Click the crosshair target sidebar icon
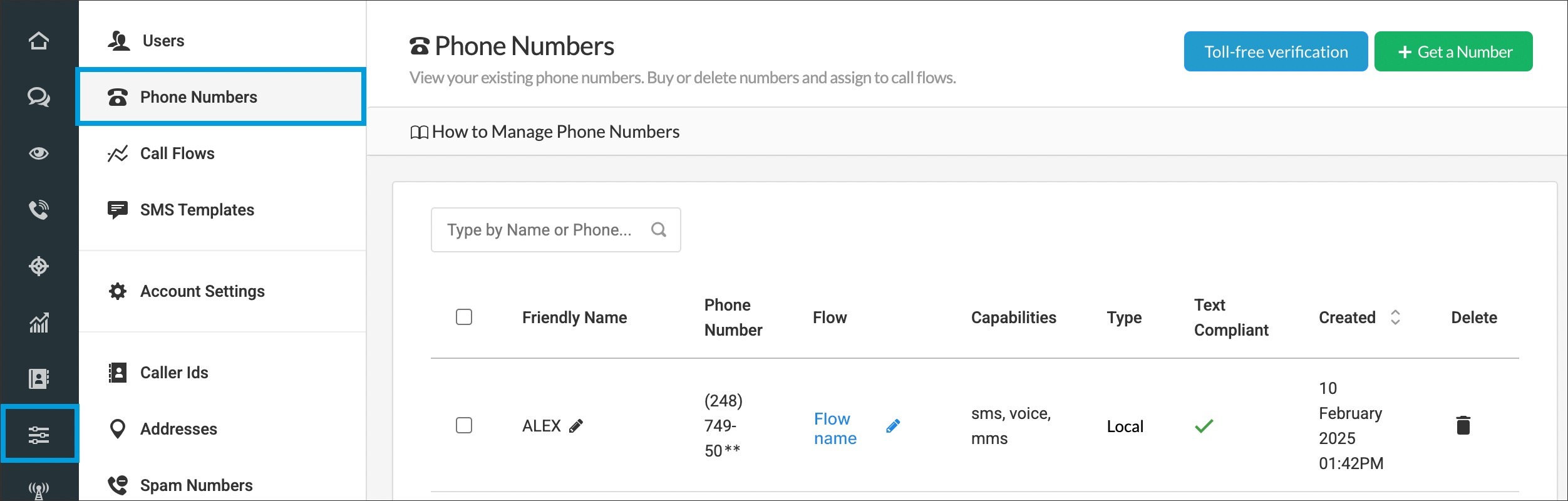The image size is (1568, 501). tap(39, 266)
